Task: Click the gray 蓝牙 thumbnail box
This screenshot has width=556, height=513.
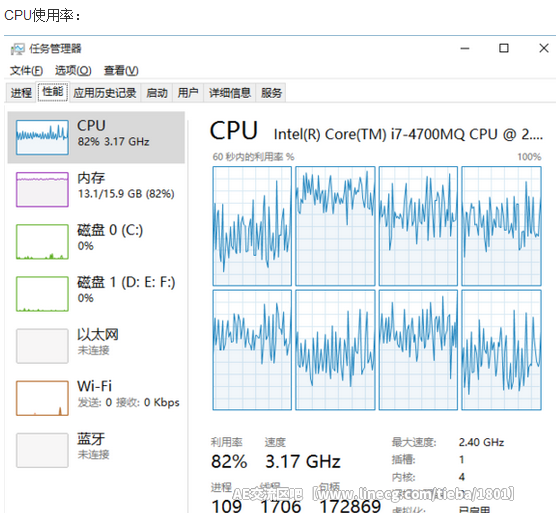Action: (42, 450)
